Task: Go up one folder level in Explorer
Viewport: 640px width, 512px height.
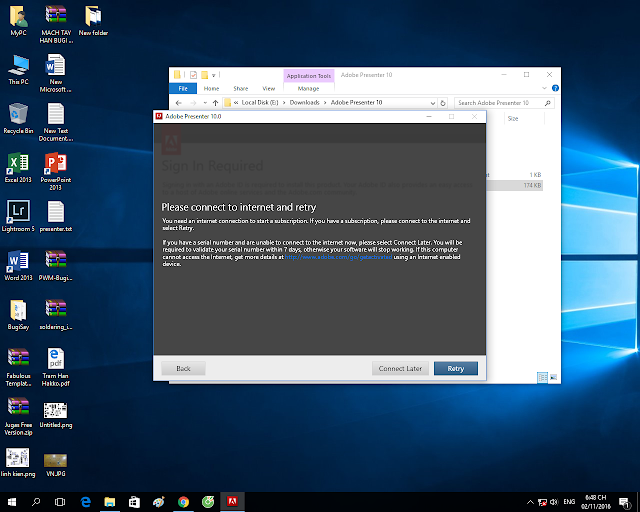Action: pyautogui.click(x=216, y=103)
